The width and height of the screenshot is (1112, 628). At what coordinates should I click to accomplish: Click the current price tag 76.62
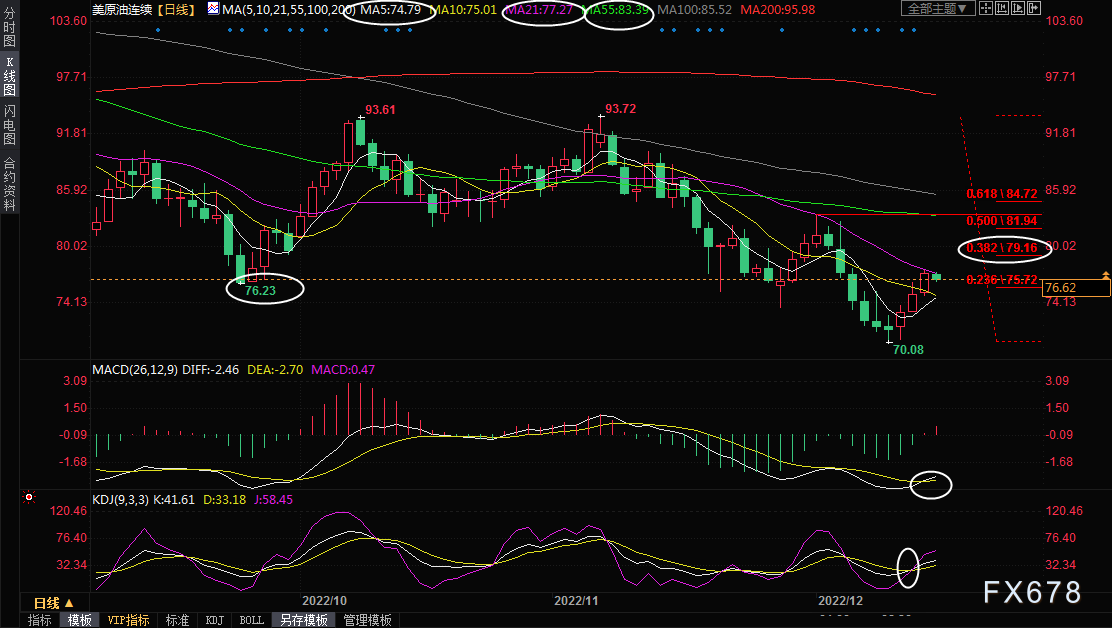click(1075, 288)
